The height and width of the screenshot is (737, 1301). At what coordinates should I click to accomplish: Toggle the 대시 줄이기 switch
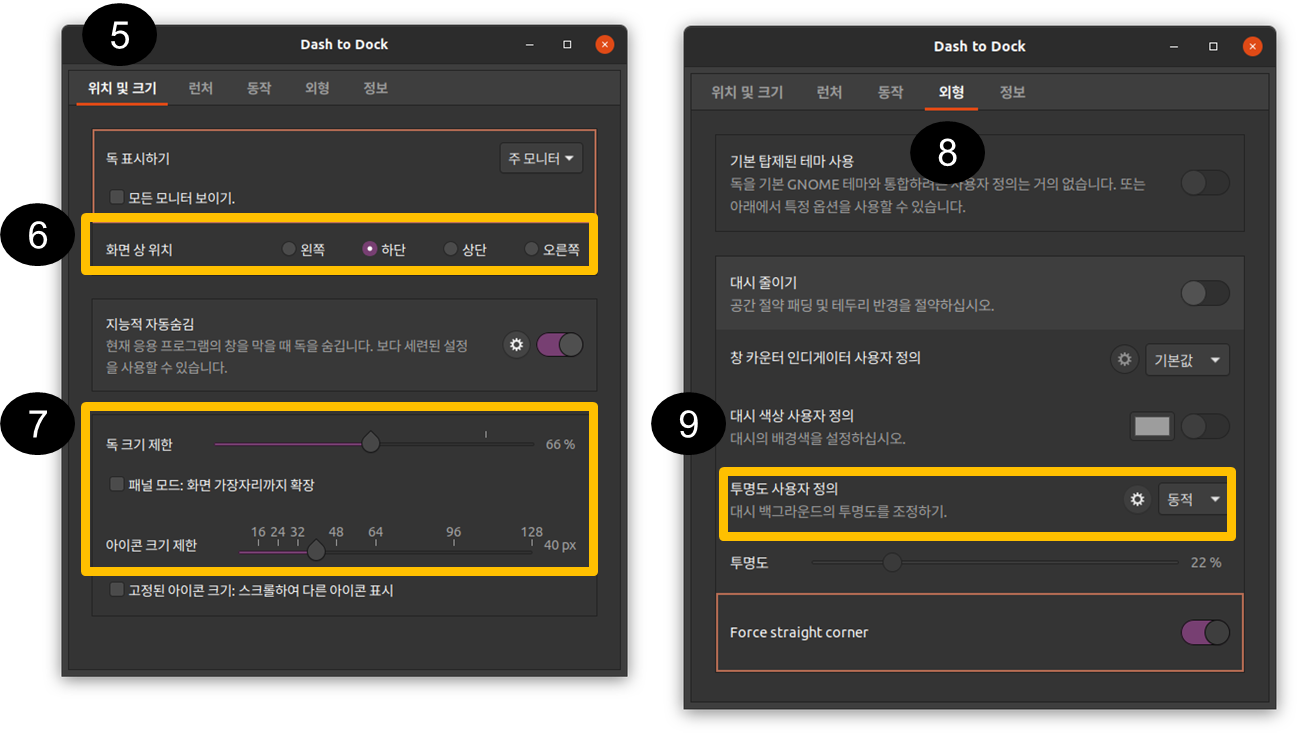1205,293
